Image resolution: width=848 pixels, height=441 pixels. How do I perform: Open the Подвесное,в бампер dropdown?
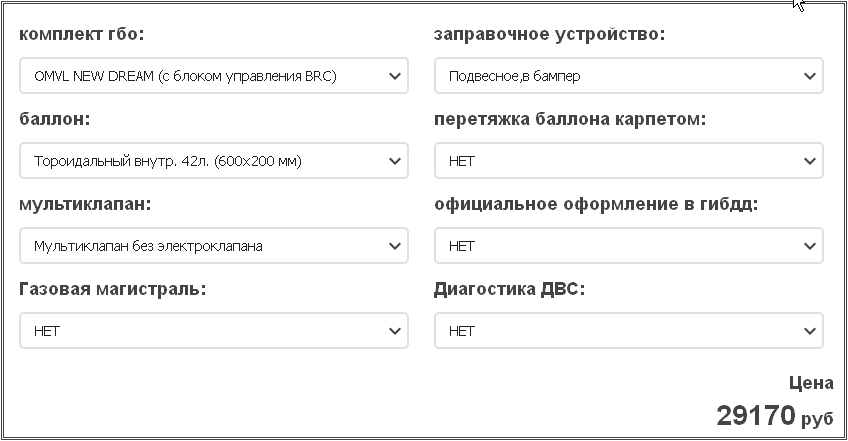tap(628, 76)
